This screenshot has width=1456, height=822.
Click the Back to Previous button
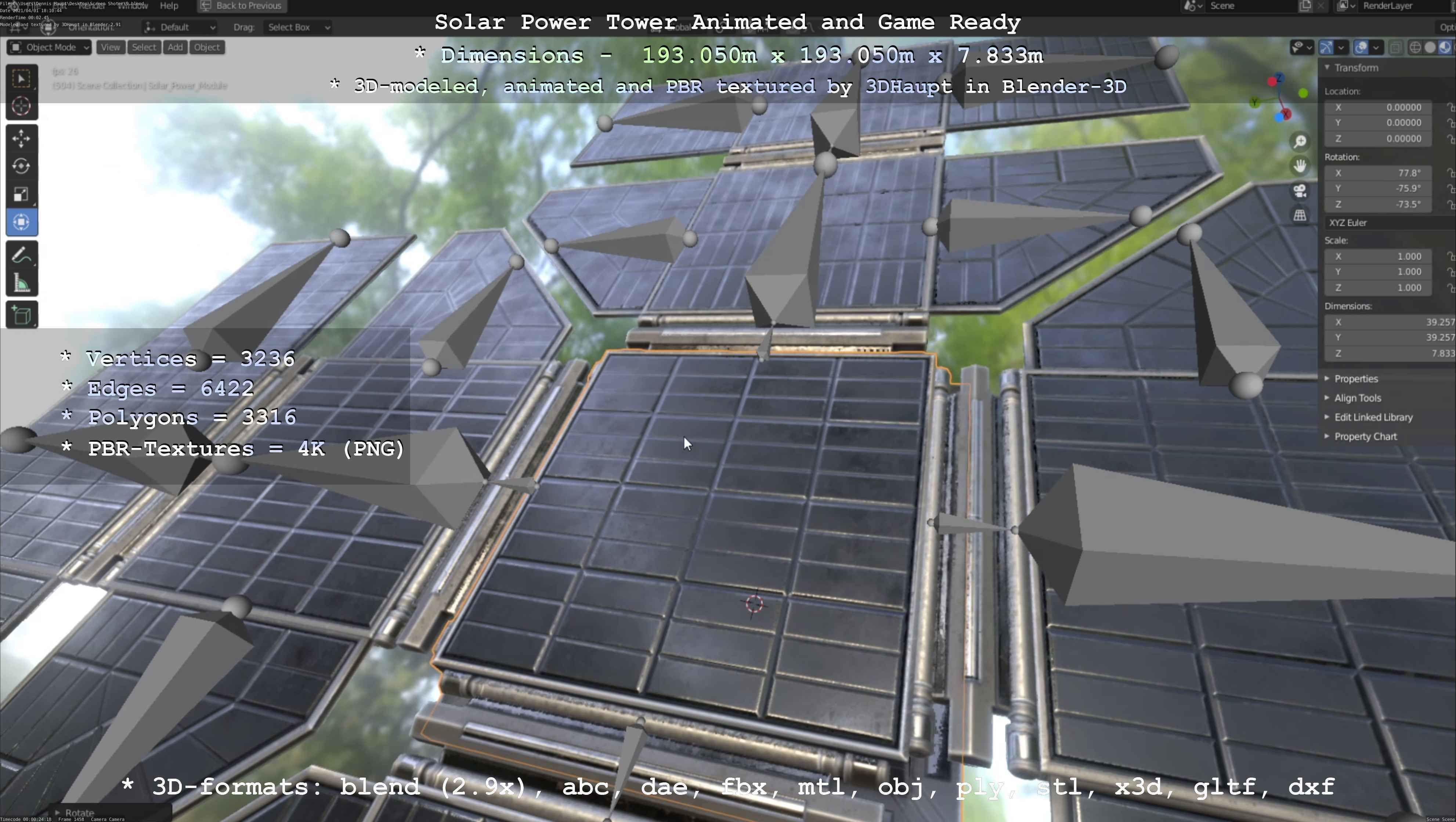(241, 6)
